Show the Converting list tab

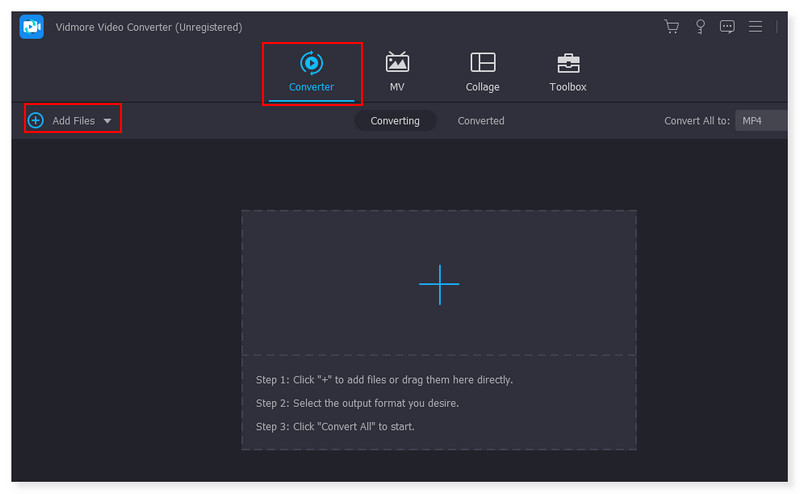coord(395,121)
